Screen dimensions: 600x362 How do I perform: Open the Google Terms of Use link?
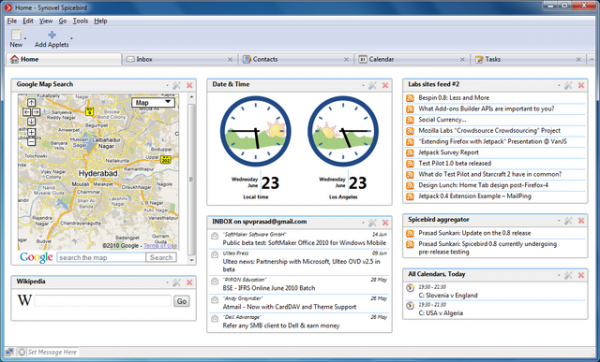click(x=160, y=246)
